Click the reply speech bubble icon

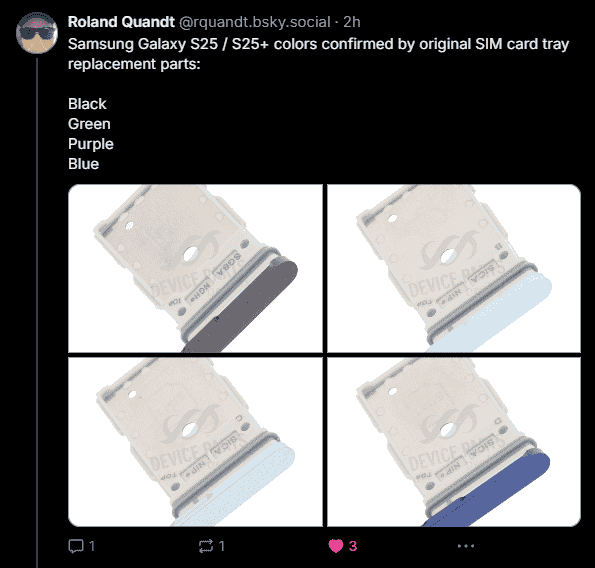(76, 546)
